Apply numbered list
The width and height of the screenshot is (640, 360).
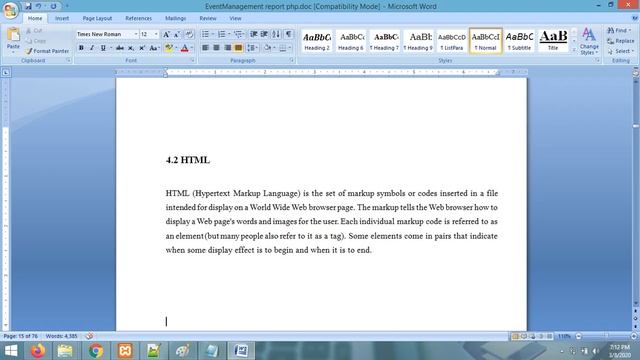pos(222,34)
